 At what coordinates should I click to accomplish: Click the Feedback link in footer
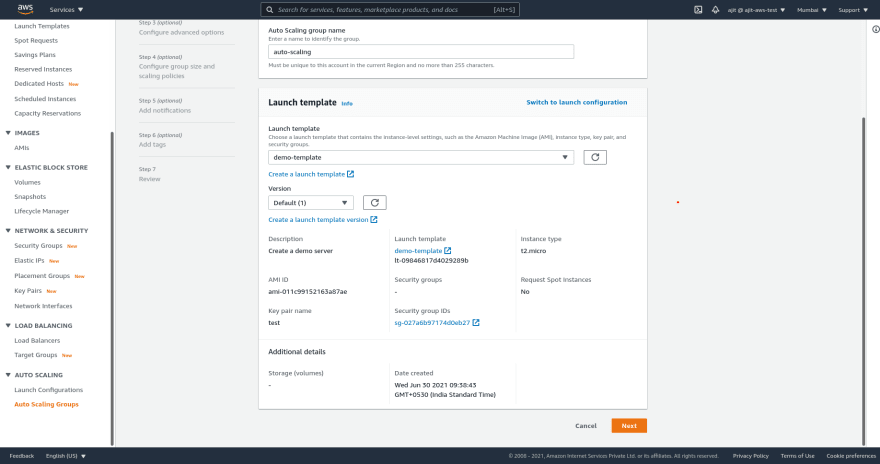[x=21, y=456]
